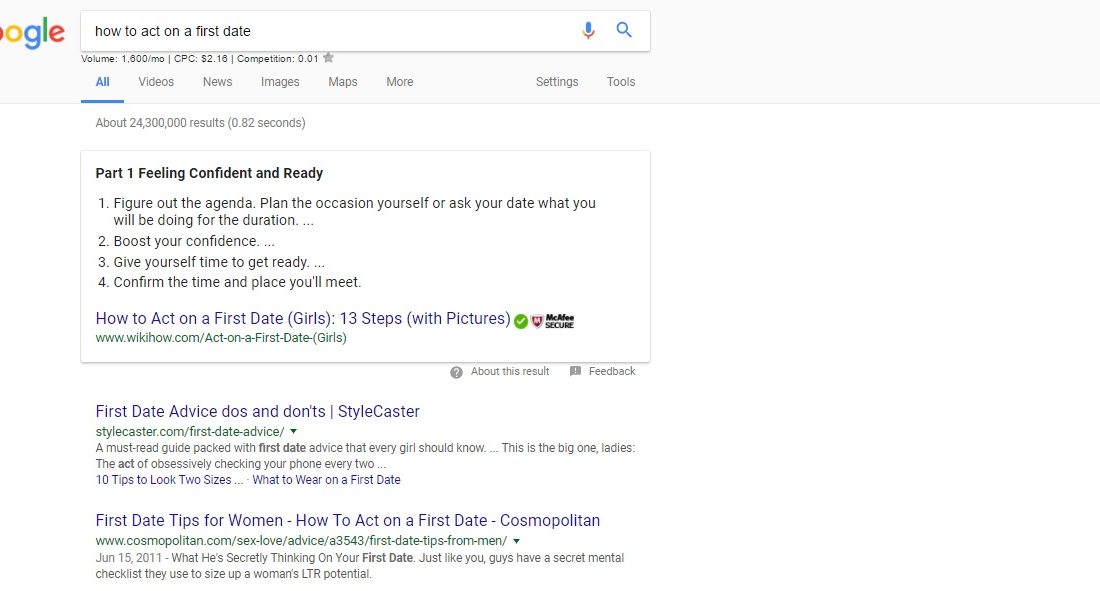This screenshot has width=1100, height=591.
Task: Open Settings in search toolbar
Action: [x=557, y=82]
